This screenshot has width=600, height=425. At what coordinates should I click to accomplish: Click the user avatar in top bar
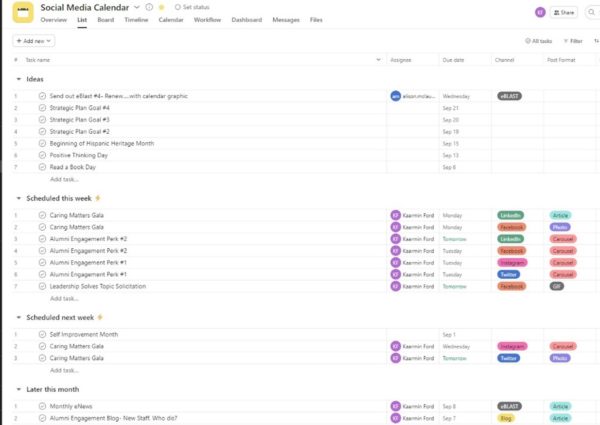[x=541, y=12]
